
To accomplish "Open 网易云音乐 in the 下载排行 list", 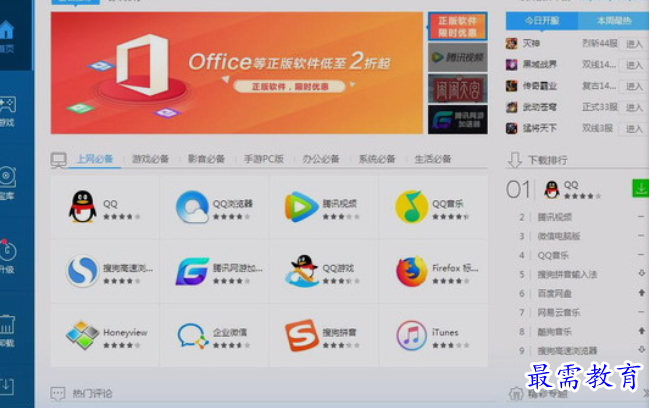I will tap(559, 312).
